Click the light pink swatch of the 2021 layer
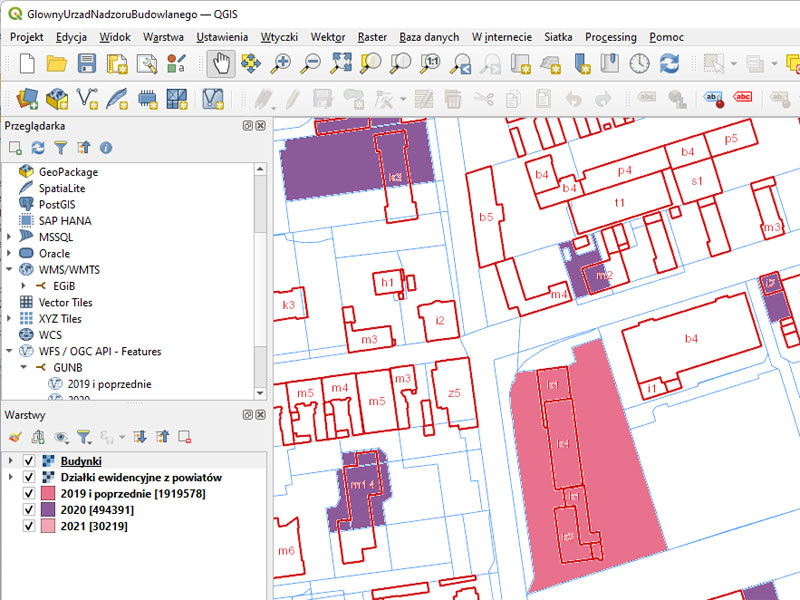 tap(48, 526)
